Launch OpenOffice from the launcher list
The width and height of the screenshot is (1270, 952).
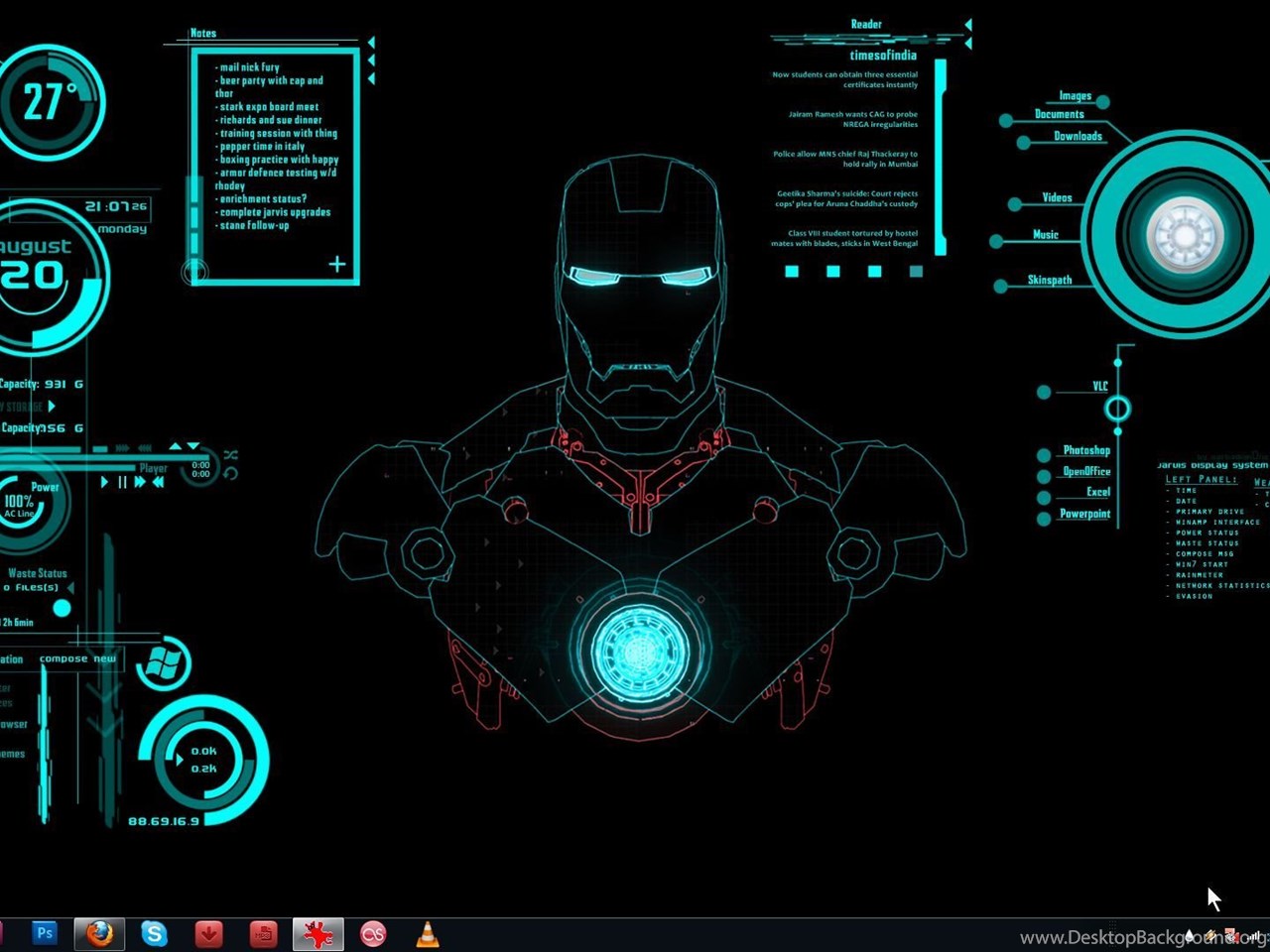tap(1086, 471)
